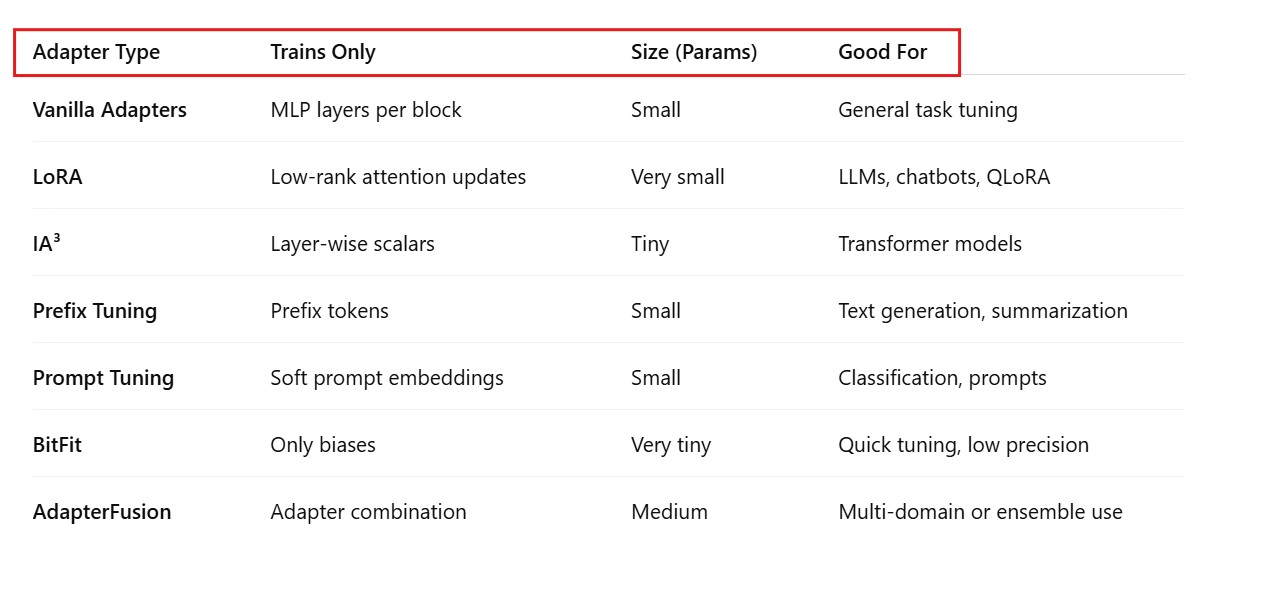
Task: Click the 'BitFit' adapter name
Action: coord(57,445)
